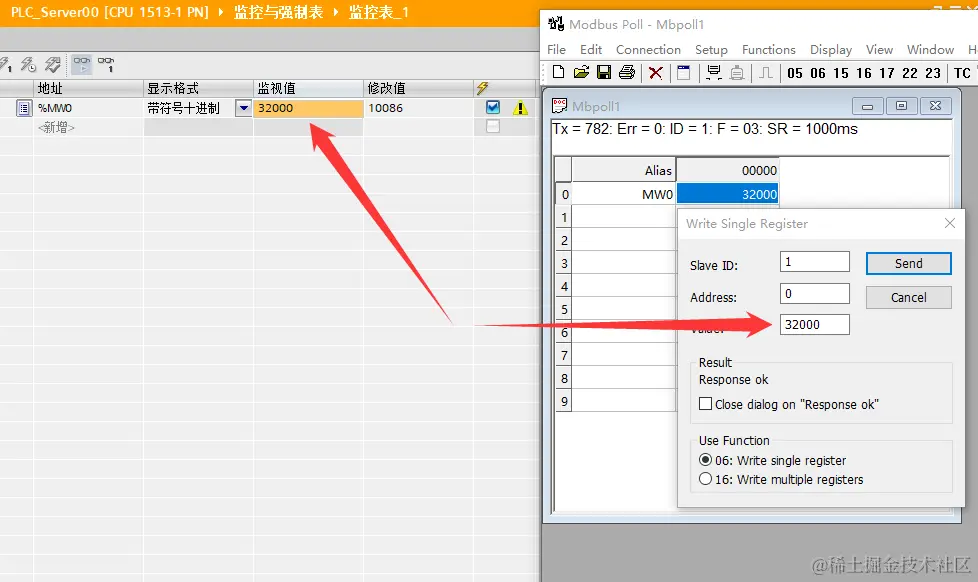Click the Modbus Poll application icon
The height and width of the screenshot is (582, 978).
[x=556, y=24]
